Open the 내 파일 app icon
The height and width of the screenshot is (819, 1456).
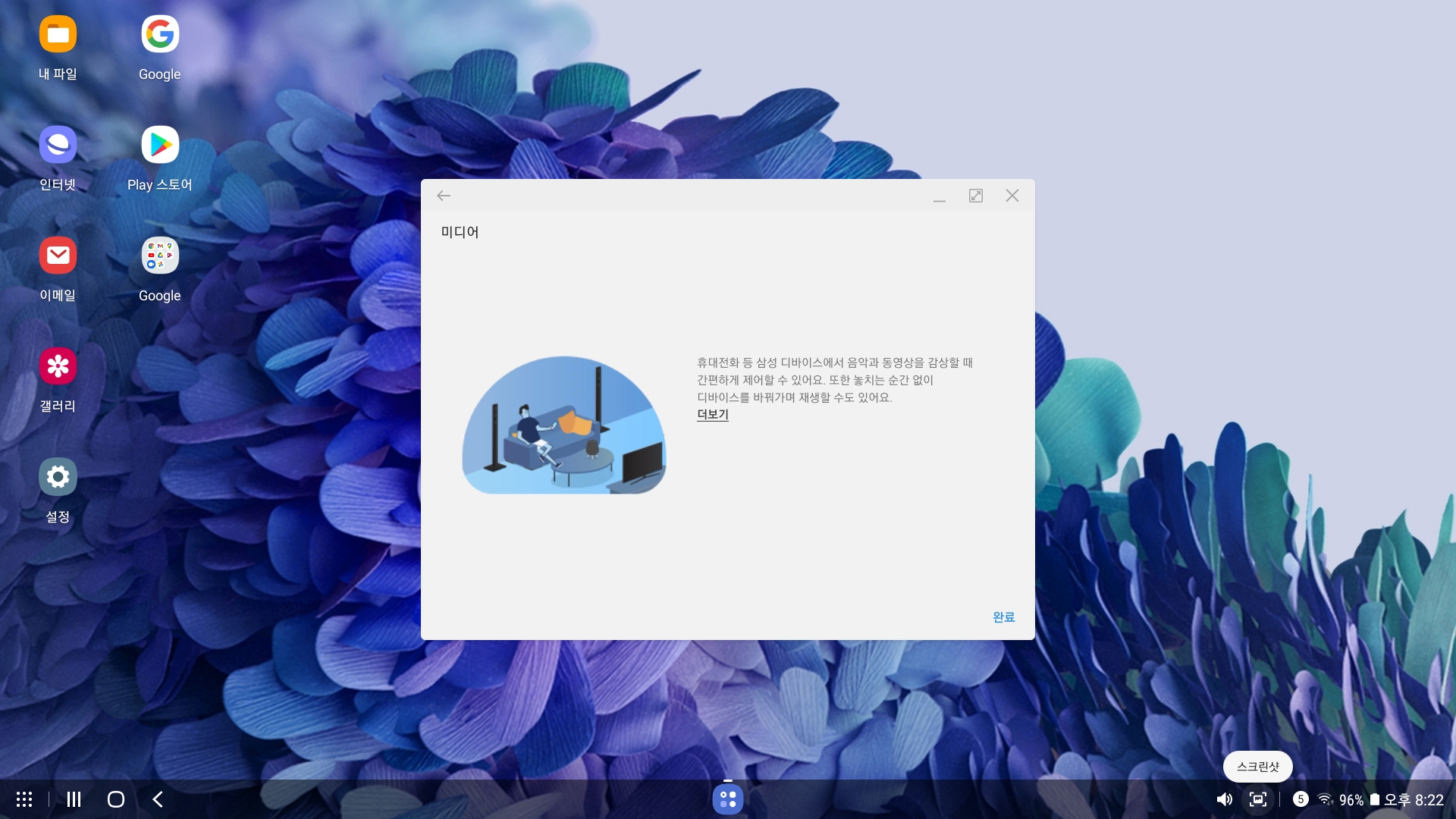tap(58, 35)
